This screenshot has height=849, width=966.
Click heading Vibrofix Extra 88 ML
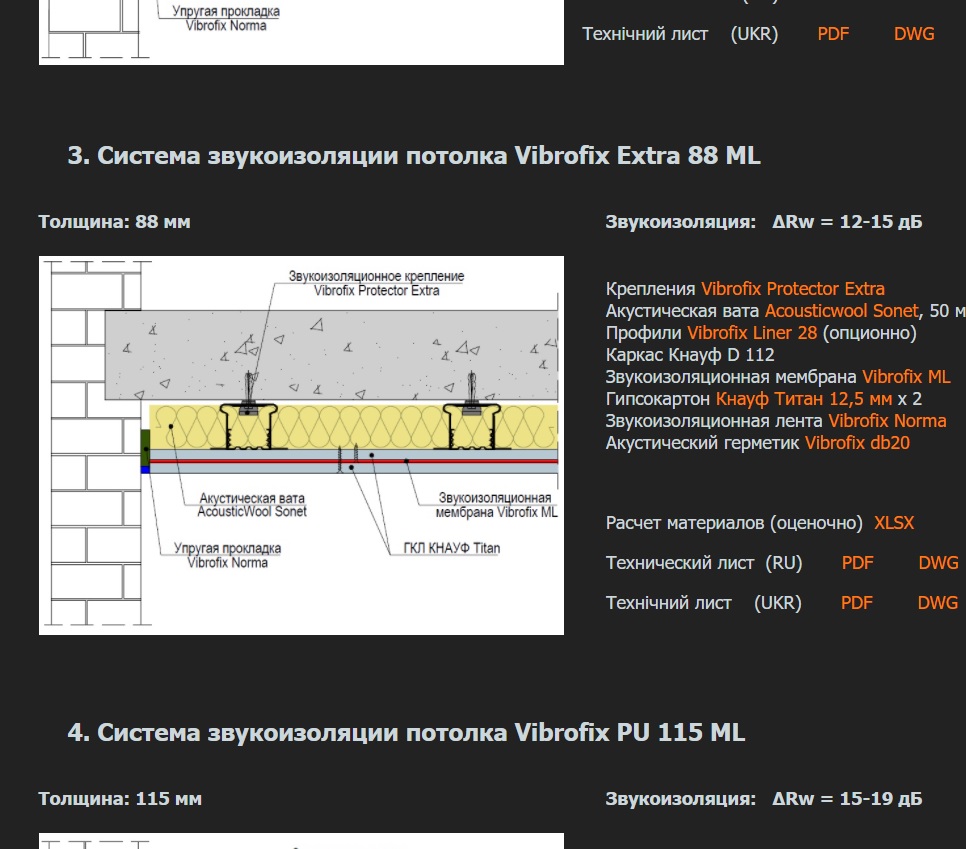[414, 156]
